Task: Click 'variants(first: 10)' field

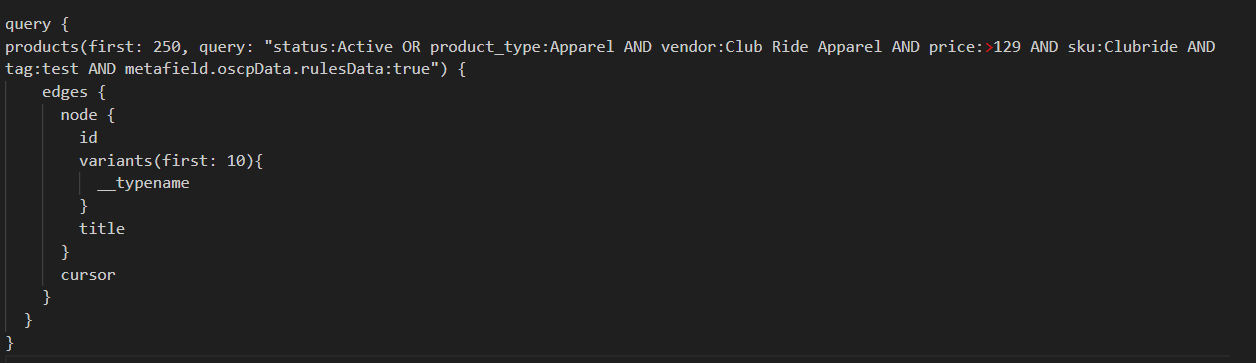Action: tap(166, 160)
